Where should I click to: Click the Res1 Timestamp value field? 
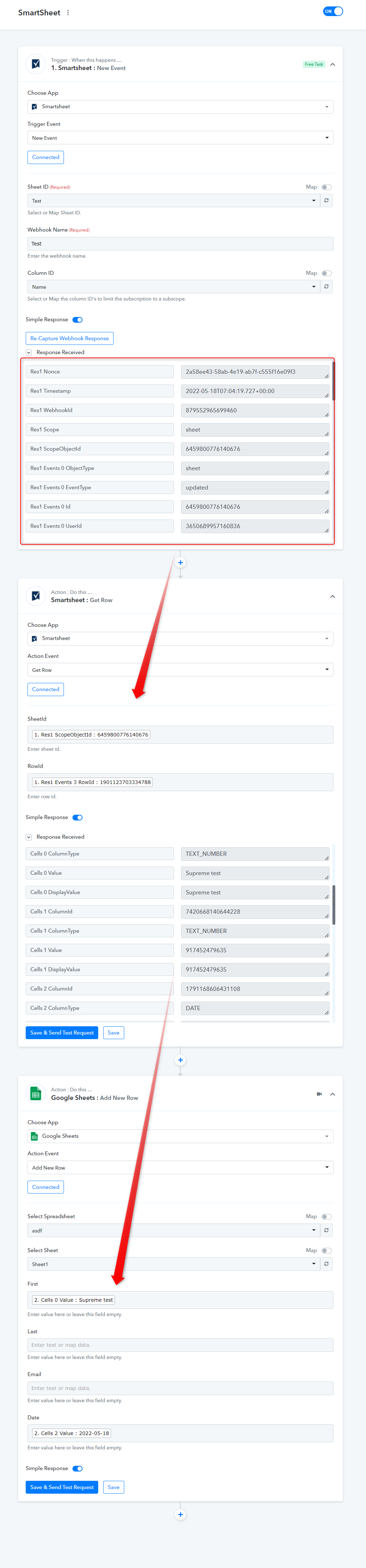pos(255,391)
